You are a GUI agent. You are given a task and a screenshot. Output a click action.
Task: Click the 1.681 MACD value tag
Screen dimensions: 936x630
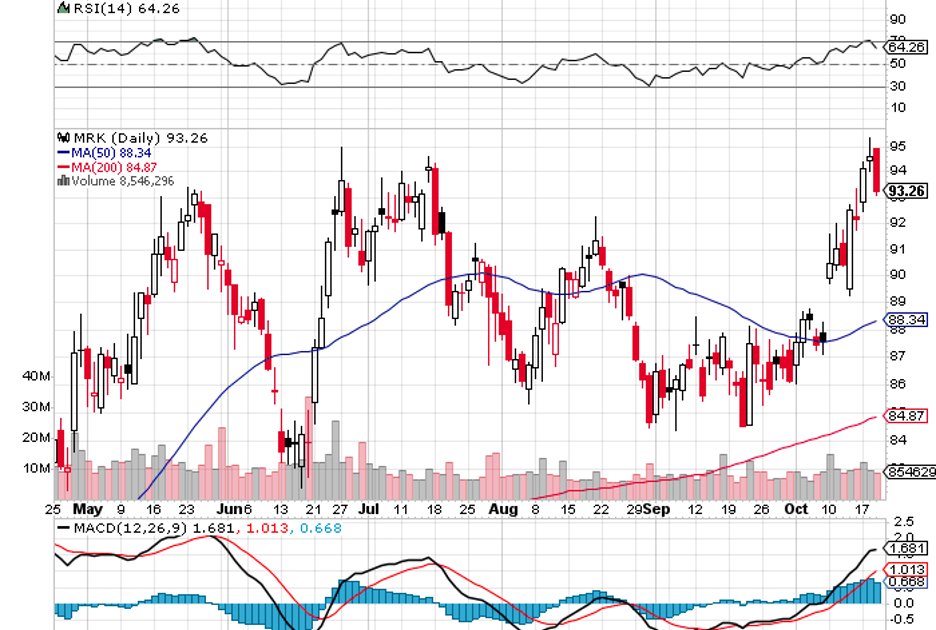coord(906,548)
